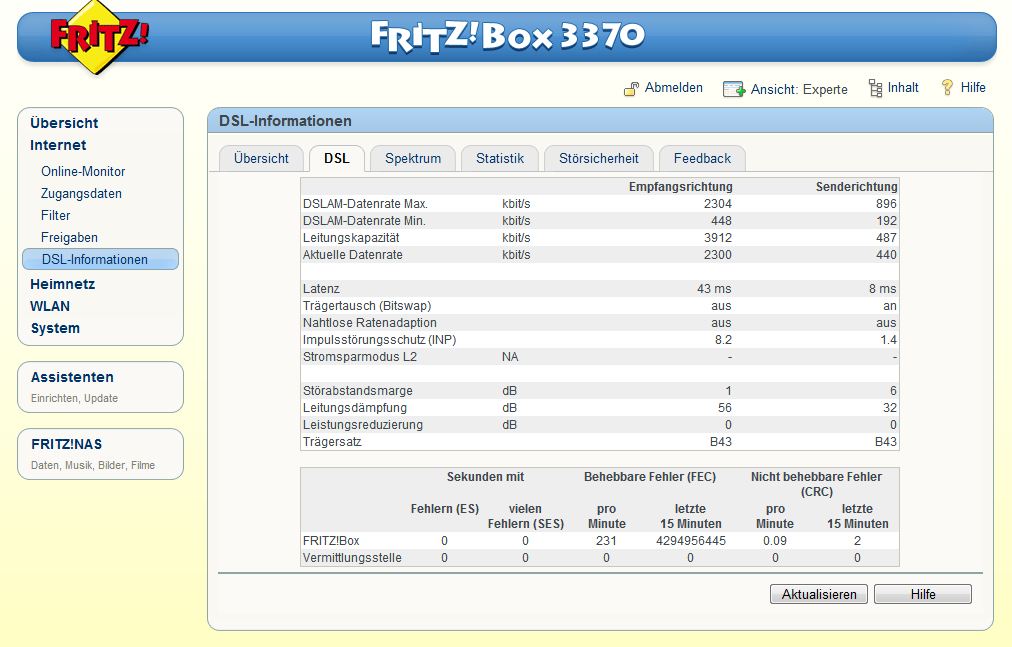
Task: Open the Spektrum tab
Action: [x=413, y=158]
